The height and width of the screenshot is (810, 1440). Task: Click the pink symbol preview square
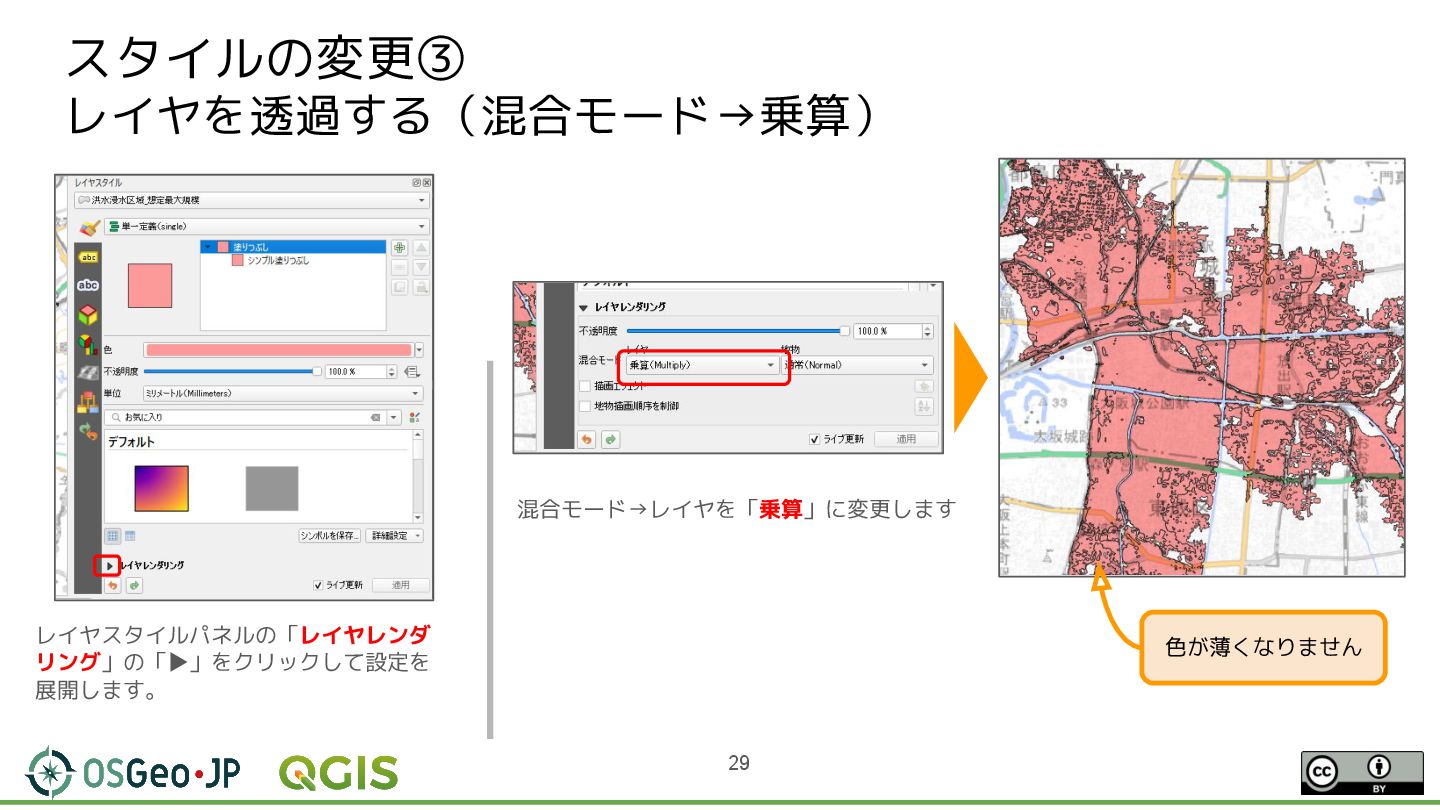(x=150, y=286)
